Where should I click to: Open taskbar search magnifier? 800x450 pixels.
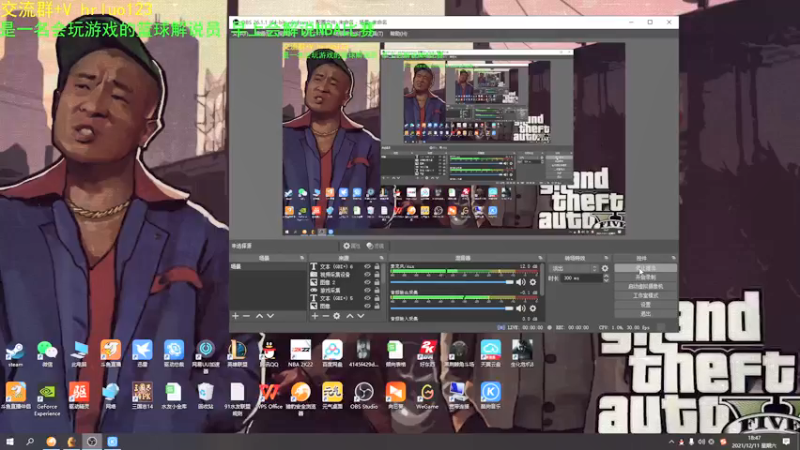click(x=30, y=442)
